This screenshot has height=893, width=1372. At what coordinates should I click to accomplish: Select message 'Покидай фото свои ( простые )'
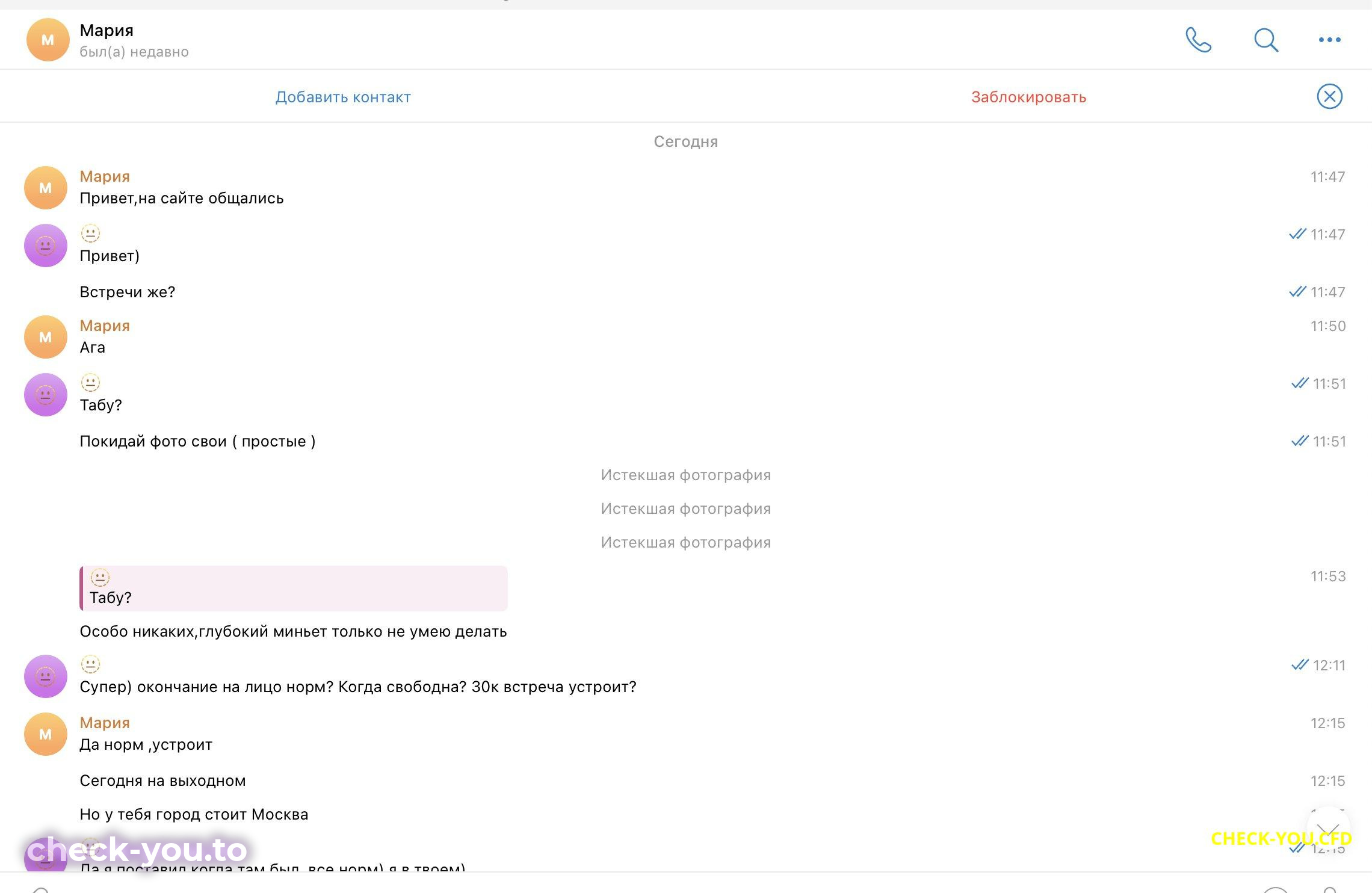197,441
